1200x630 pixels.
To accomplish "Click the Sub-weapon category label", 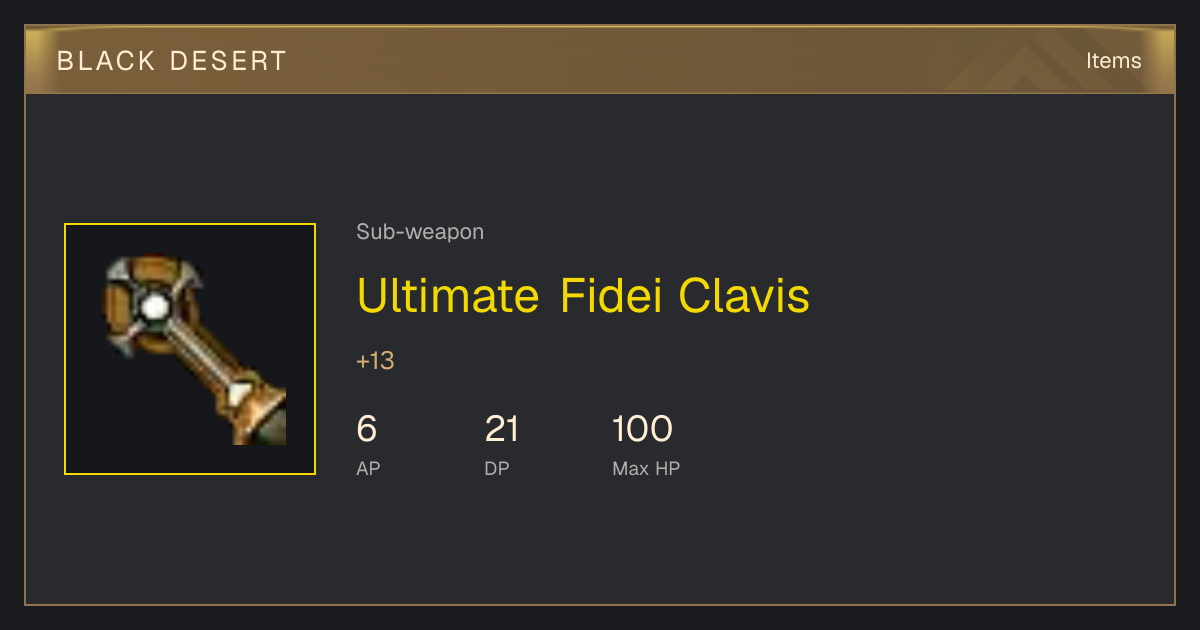I will coord(420,232).
